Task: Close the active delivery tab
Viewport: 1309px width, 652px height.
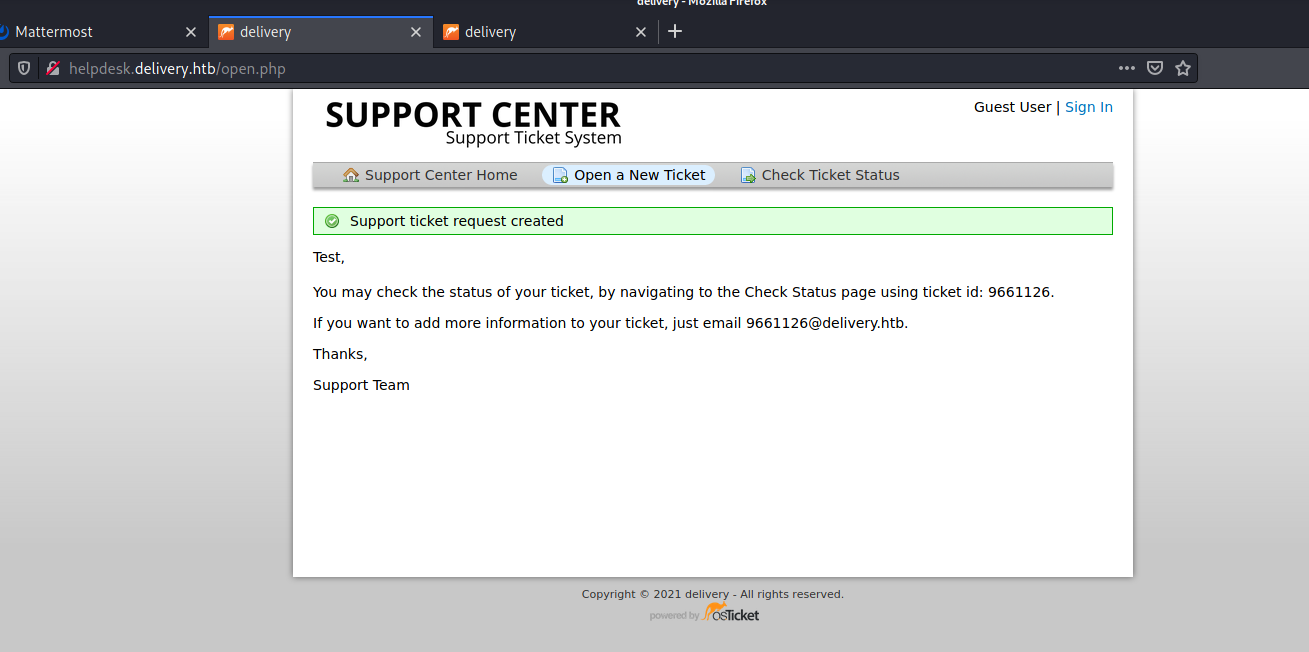Action: (416, 31)
